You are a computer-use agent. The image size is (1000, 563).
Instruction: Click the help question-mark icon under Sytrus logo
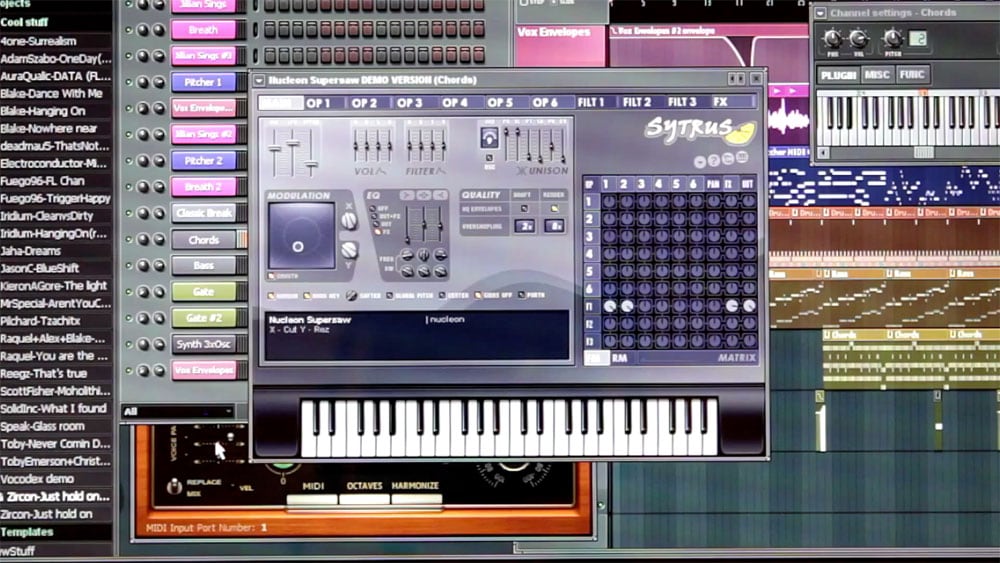tap(714, 161)
